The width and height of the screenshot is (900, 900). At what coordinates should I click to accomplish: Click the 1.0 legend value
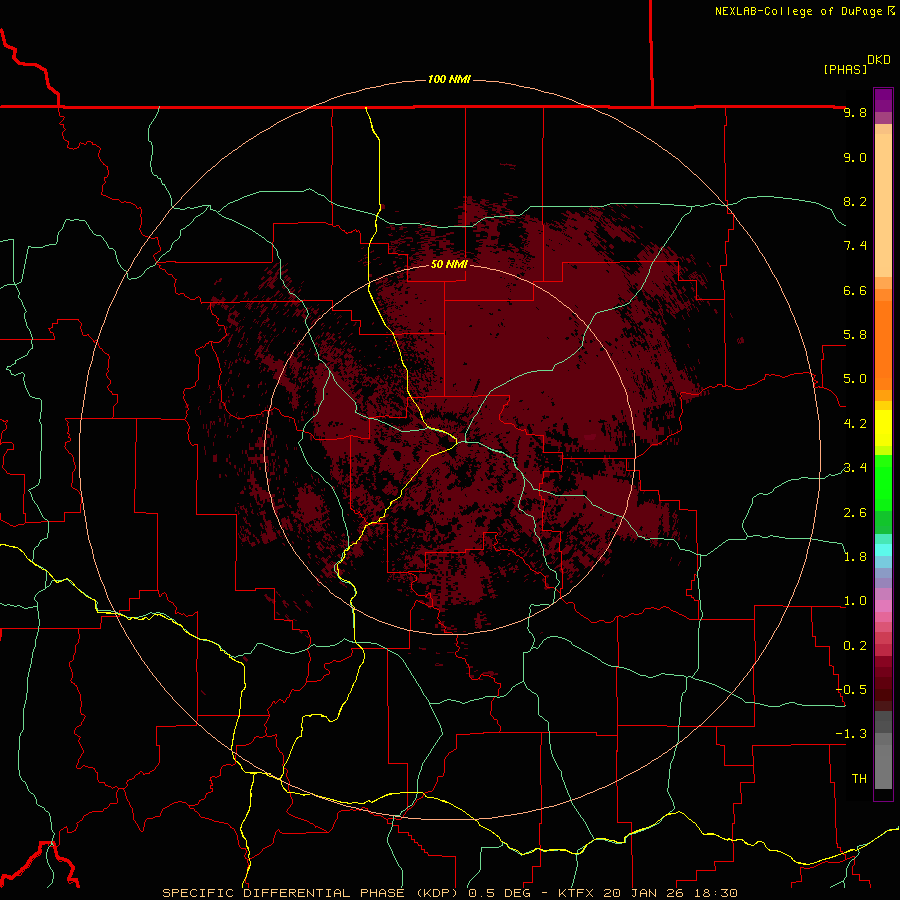pos(855,601)
